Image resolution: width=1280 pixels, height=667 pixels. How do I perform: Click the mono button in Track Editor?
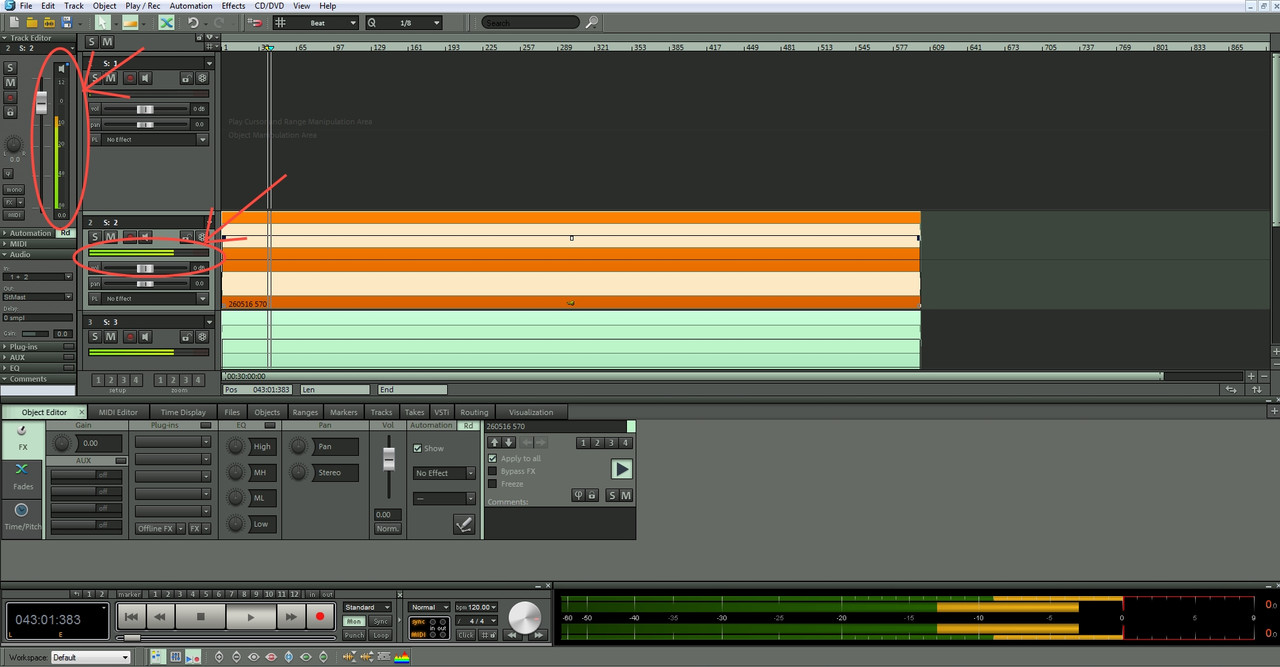click(14, 189)
